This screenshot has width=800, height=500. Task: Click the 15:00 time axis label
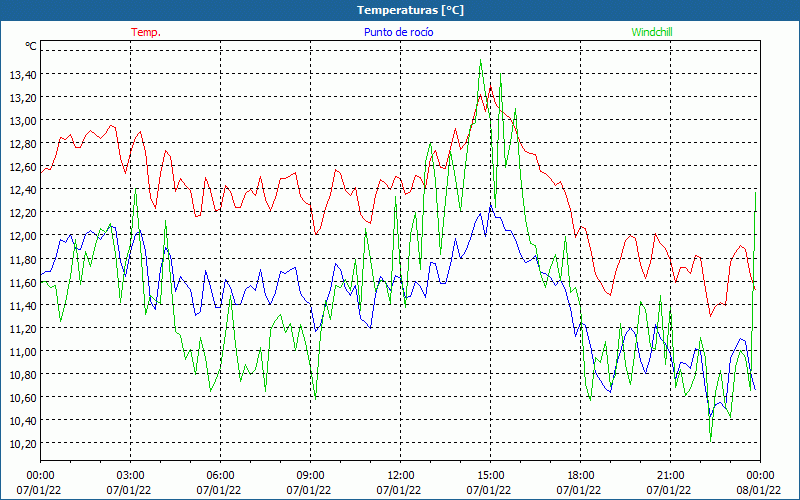pyautogui.click(x=490, y=476)
